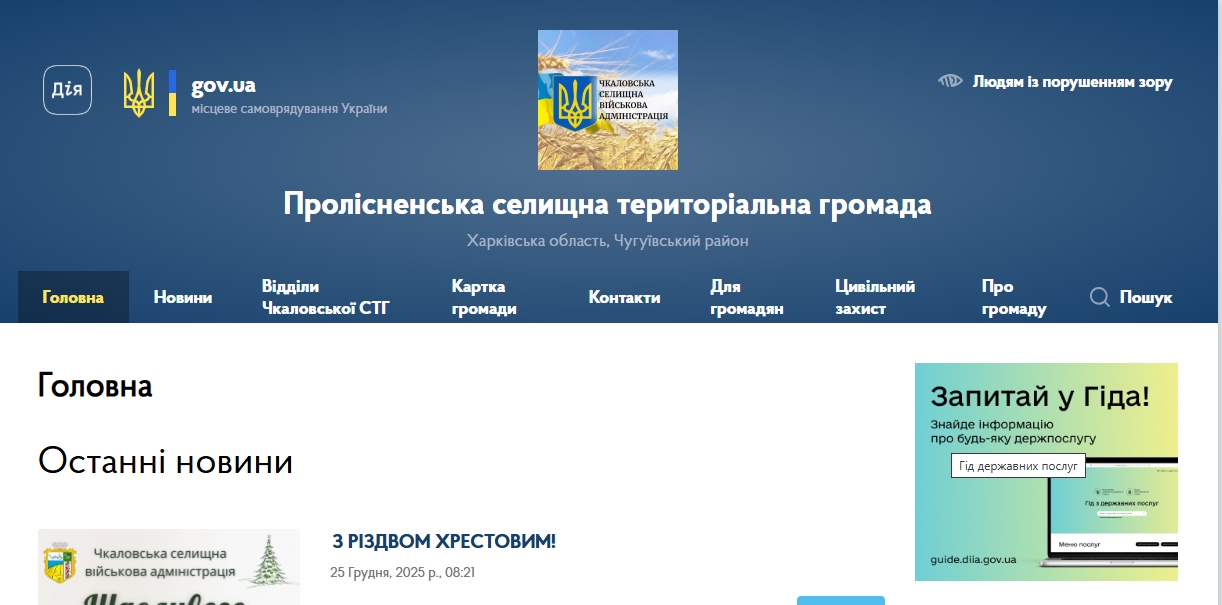
Task: Select the Головна menu item
Action: [x=73, y=297]
